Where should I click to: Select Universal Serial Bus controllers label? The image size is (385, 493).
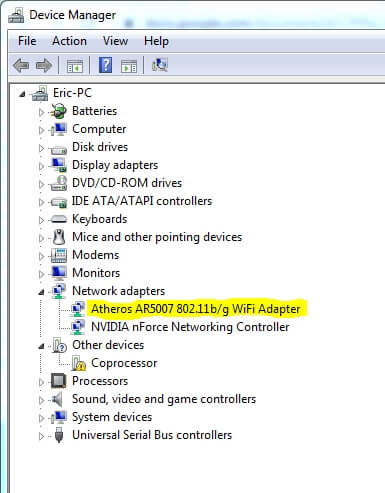pyautogui.click(x=152, y=435)
